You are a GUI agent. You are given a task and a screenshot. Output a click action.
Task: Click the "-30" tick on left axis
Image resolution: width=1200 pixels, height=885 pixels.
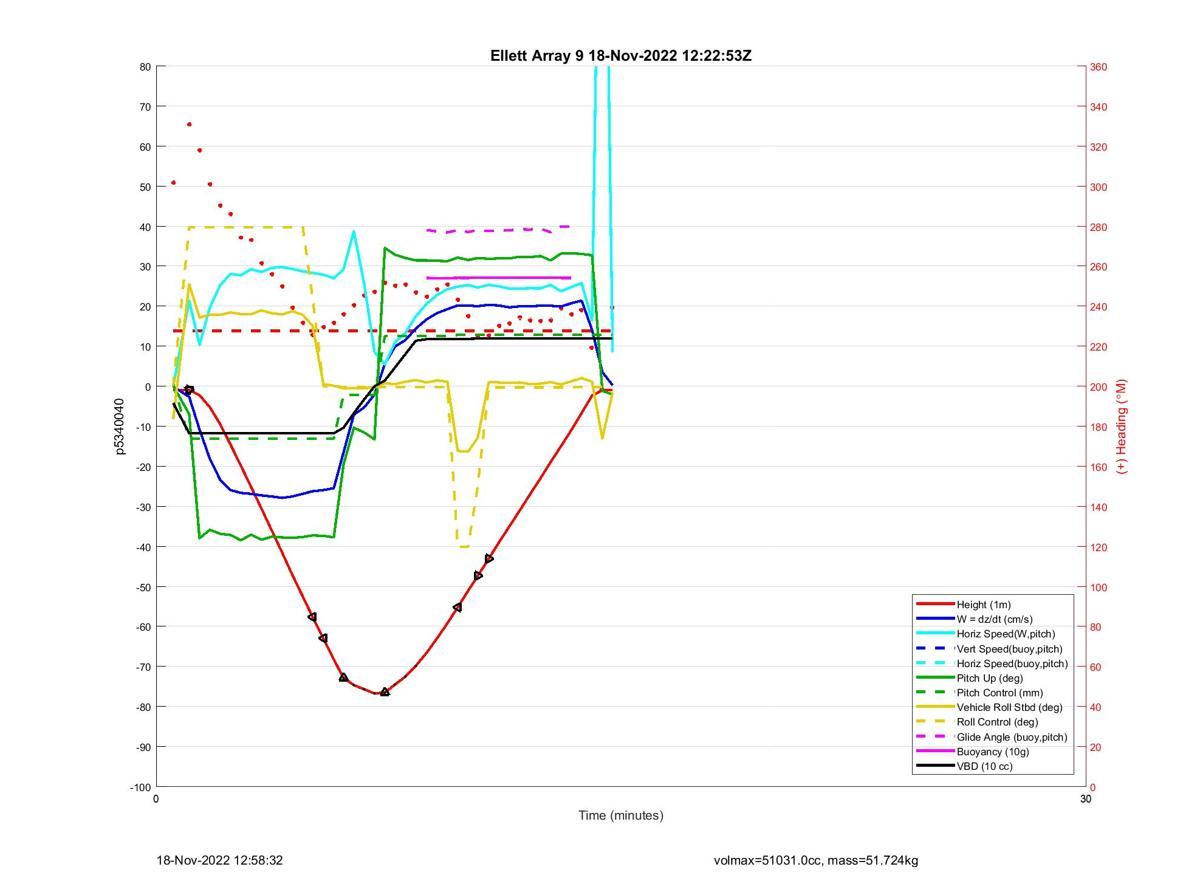(143, 507)
